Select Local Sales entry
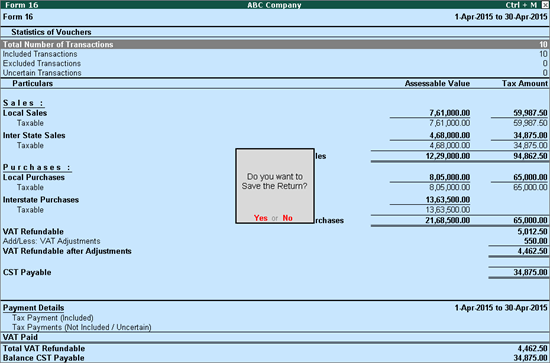 pyautogui.click(x=25, y=113)
